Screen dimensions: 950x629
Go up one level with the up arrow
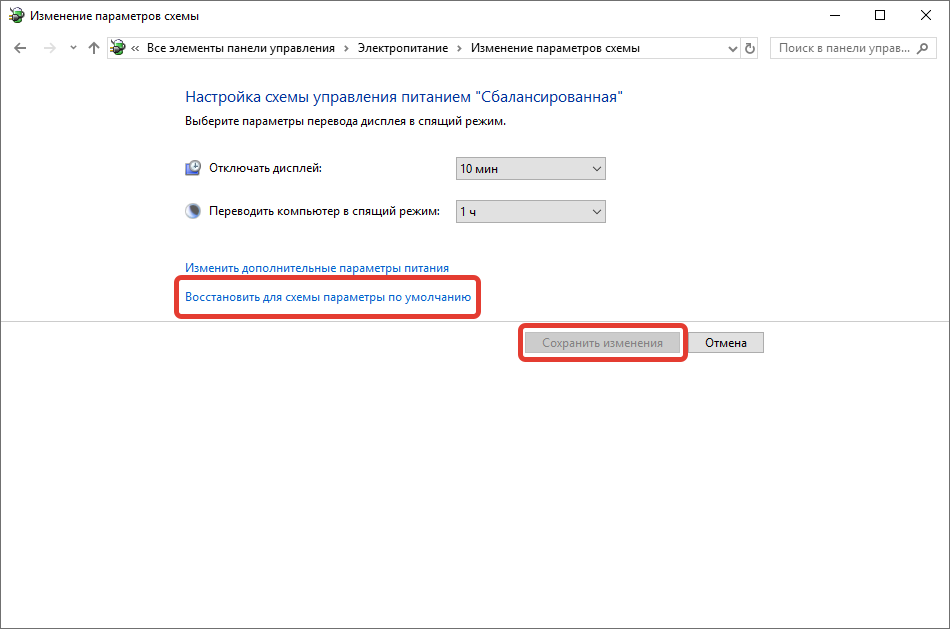pyautogui.click(x=94, y=48)
